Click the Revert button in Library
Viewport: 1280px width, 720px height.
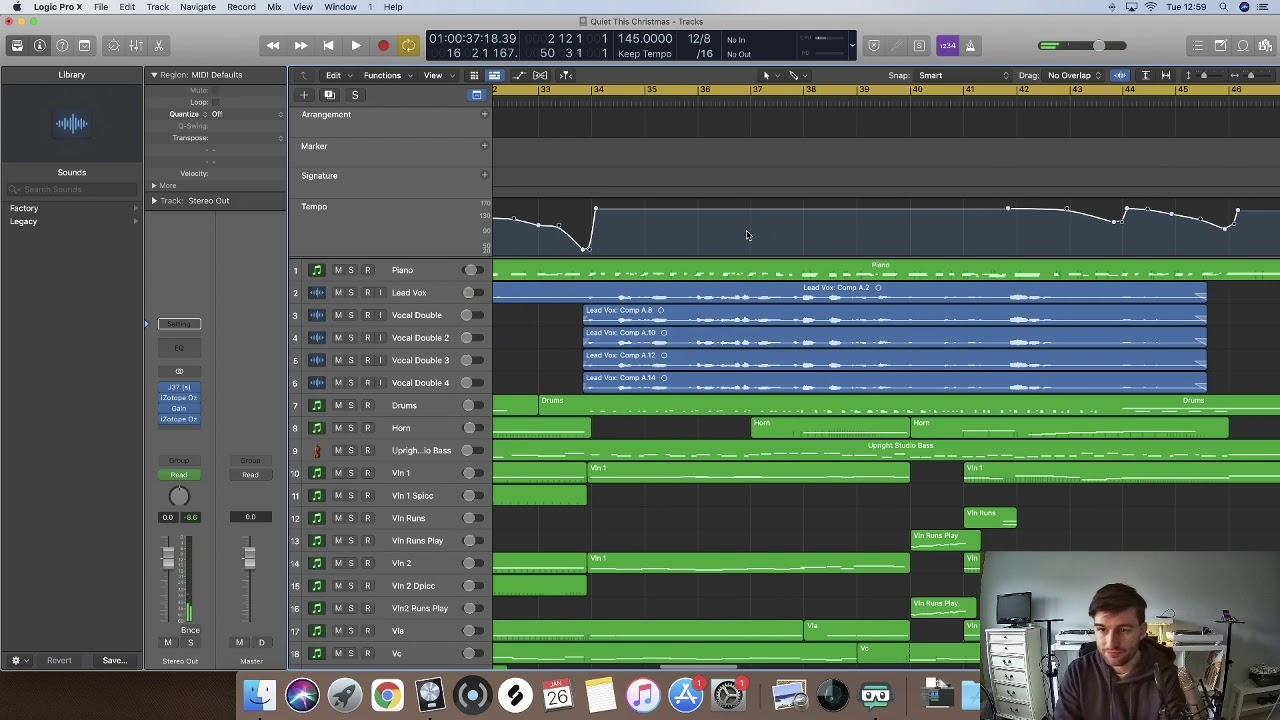(x=59, y=660)
